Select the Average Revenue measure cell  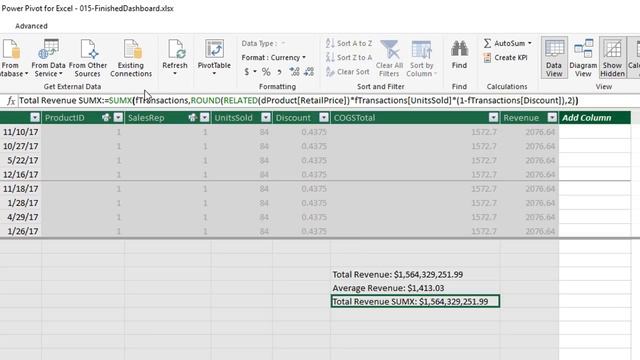(x=415, y=288)
